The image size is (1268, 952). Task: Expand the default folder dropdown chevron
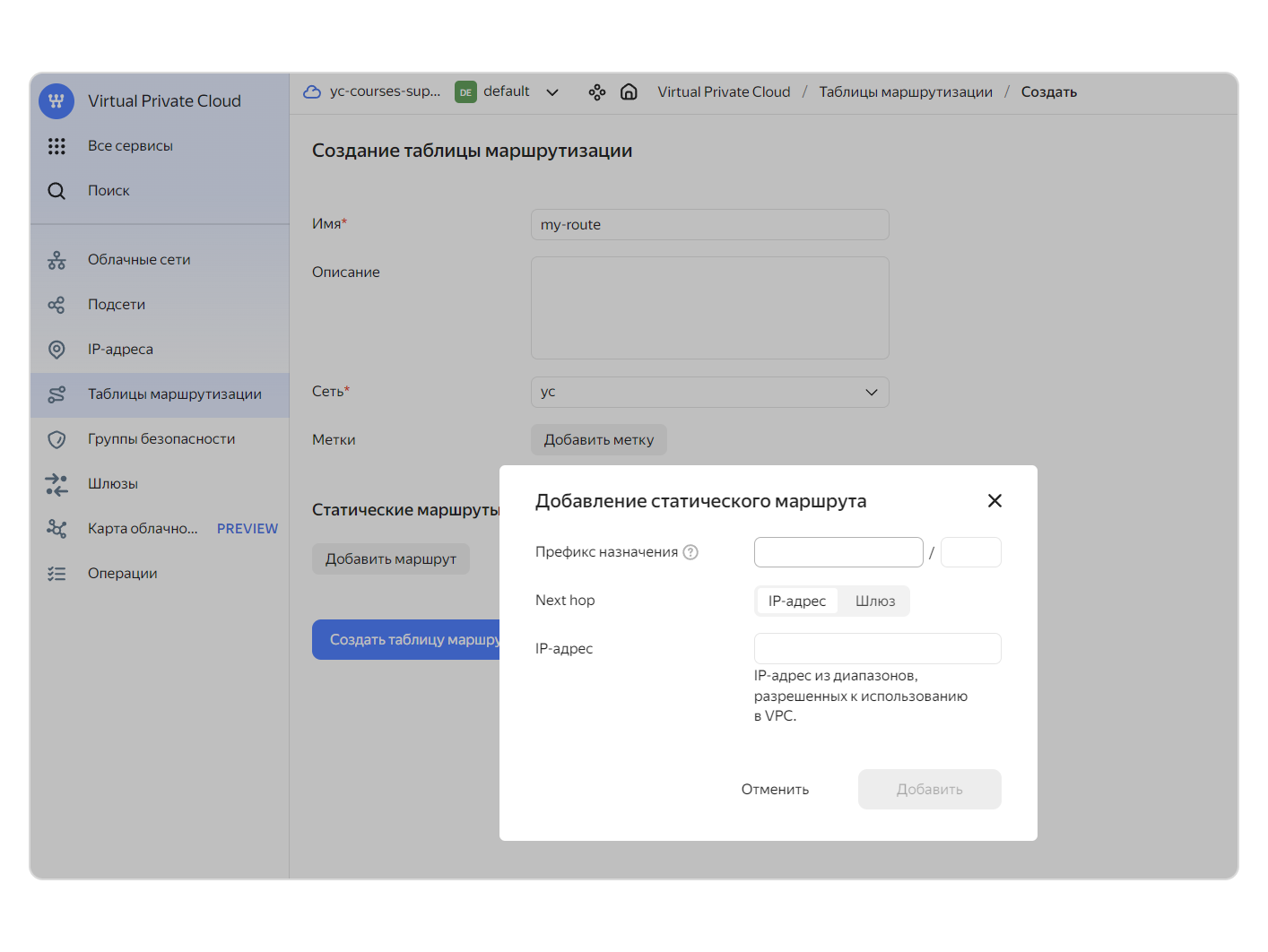tap(552, 92)
